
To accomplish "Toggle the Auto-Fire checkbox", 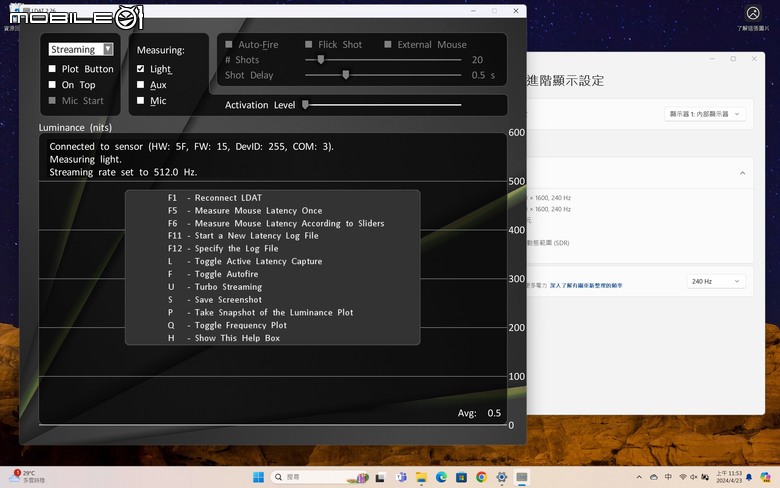I will pyautogui.click(x=229, y=44).
